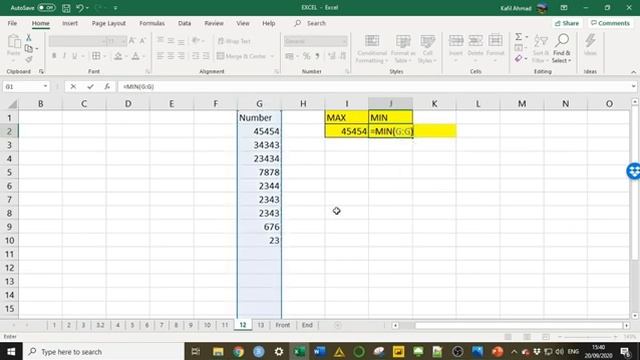Click the Cell Styles icon
The image size is (640, 360).
tap(428, 41)
